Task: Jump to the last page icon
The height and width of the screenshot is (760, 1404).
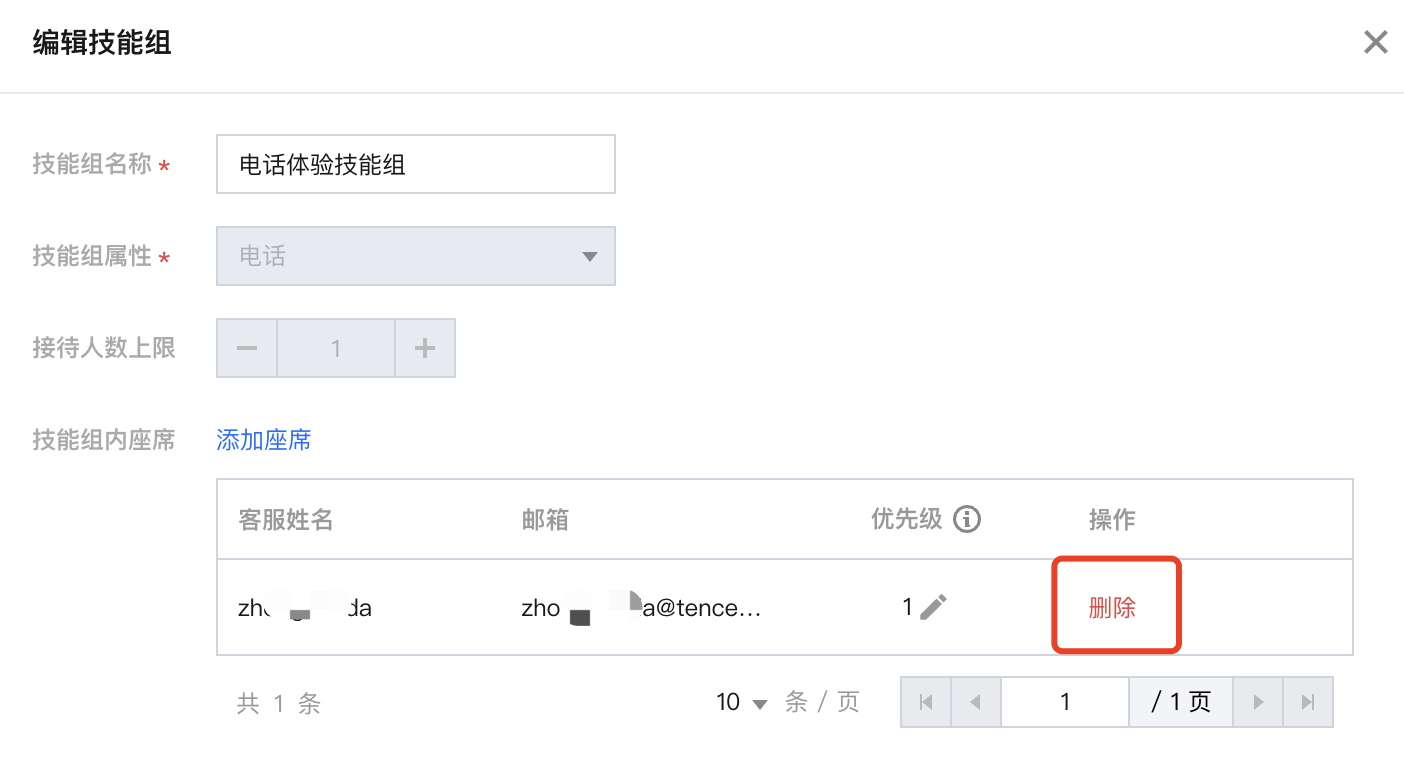Action: (x=1308, y=702)
